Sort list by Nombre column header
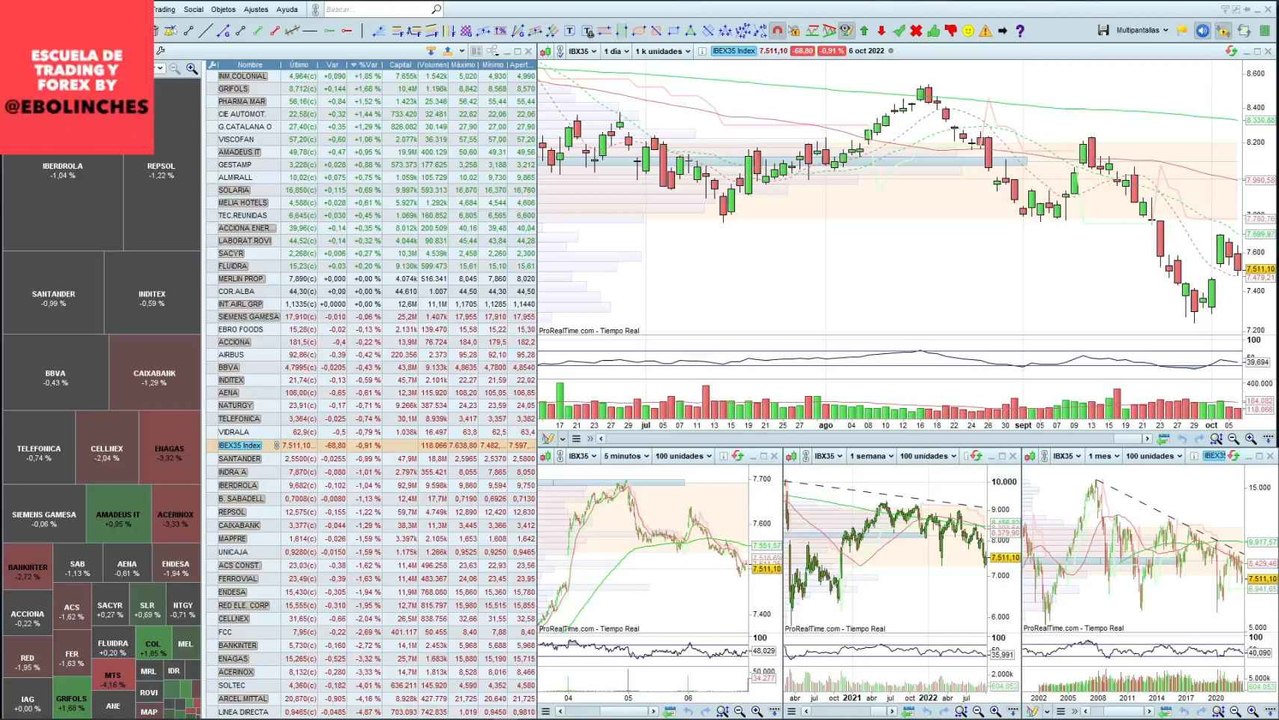 tap(250, 65)
